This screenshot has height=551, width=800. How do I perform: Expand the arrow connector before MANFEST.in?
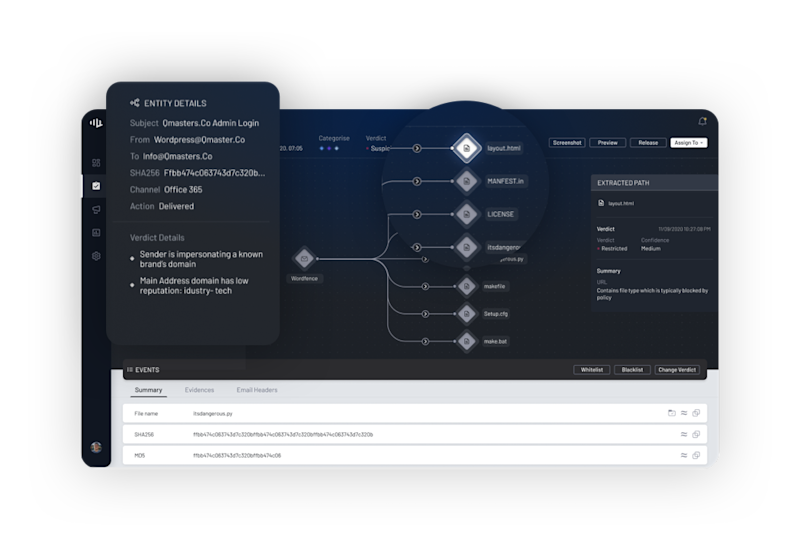click(x=417, y=181)
